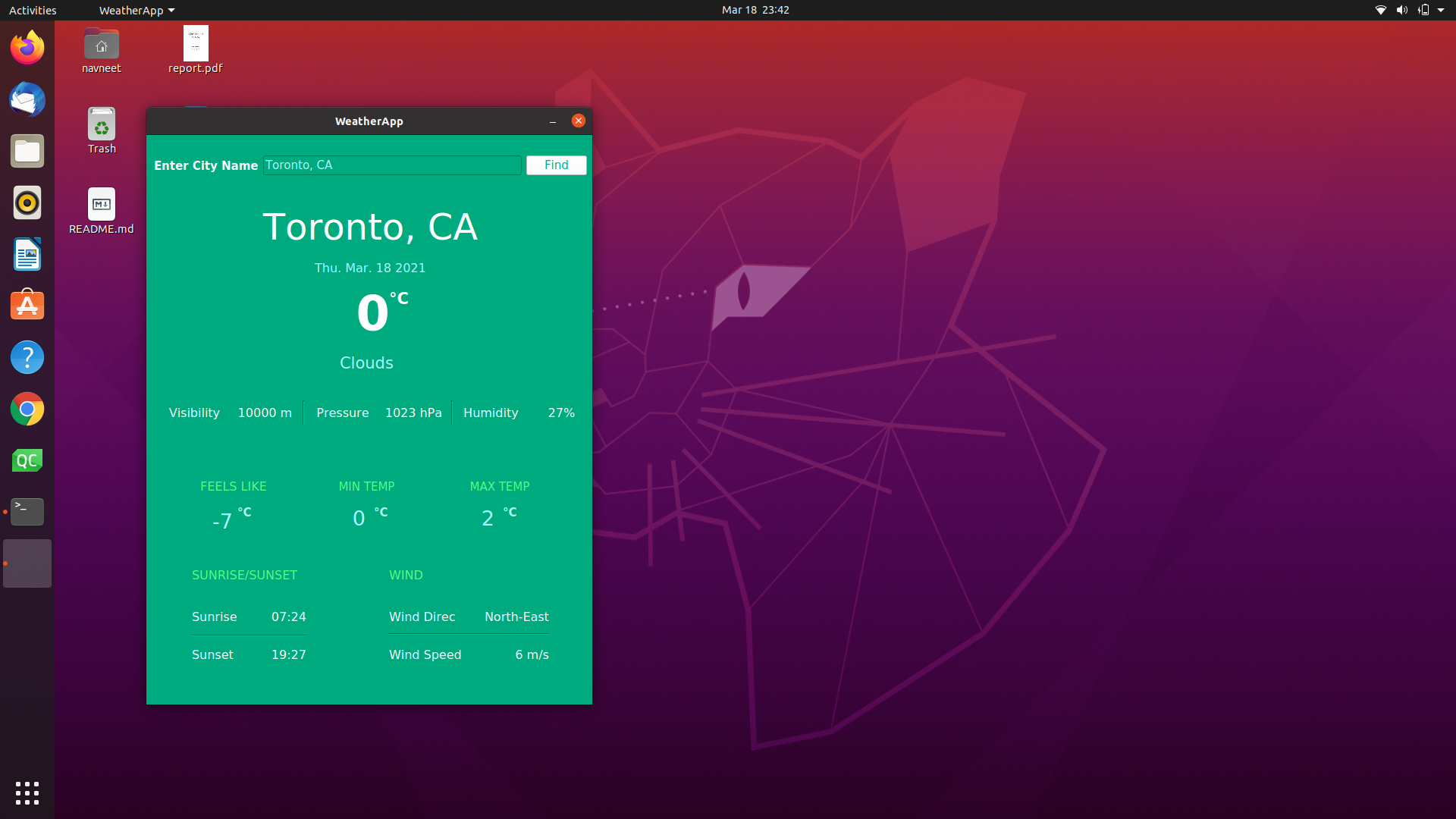The image size is (1456, 819).
Task: Select the report.pdf desktop file
Action: tap(196, 51)
